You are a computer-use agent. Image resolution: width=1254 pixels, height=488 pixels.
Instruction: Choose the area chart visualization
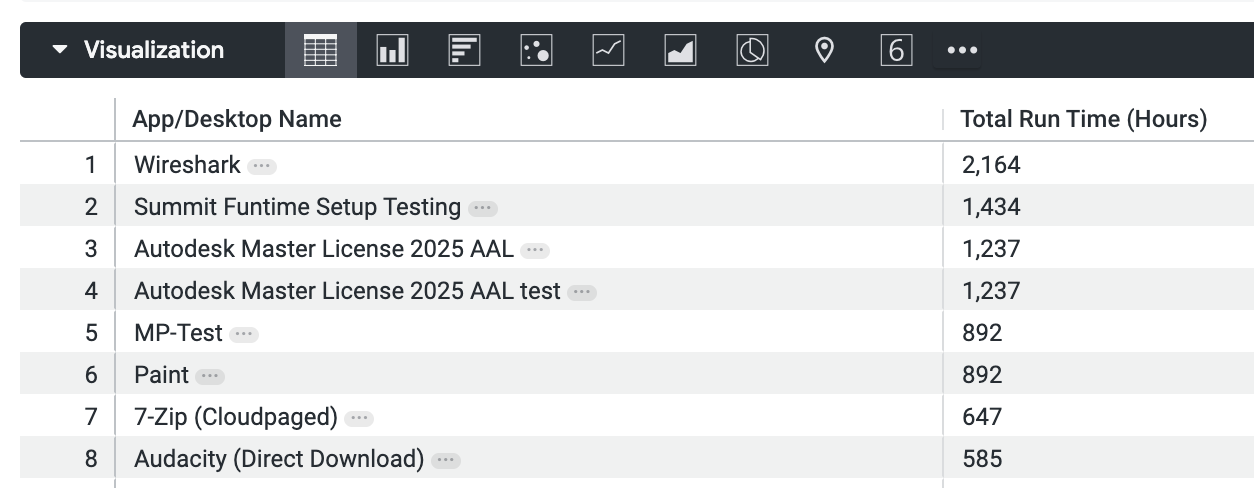(x=680, y=50)
